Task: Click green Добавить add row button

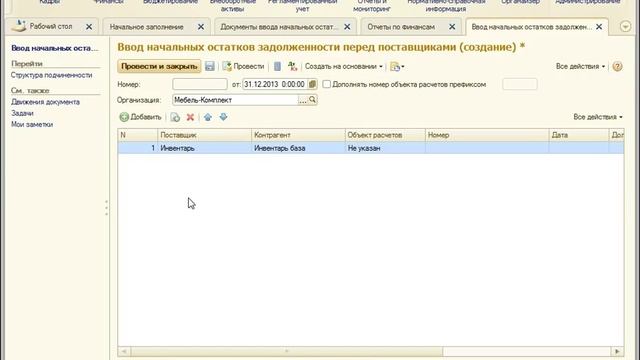Action: (x=140, y=117)
